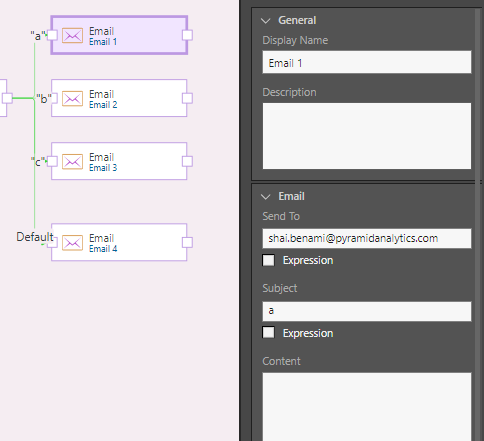Screen dimensions: 484x441
Task: Click the input port of Email 3 node
Action: (52, 161)
